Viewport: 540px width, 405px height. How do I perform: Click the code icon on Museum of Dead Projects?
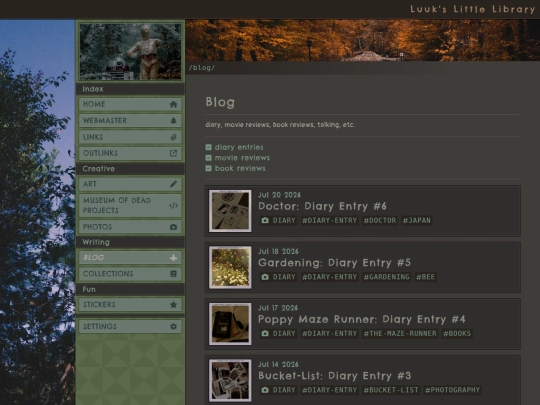pyautogui.click(x=173, y=206)
